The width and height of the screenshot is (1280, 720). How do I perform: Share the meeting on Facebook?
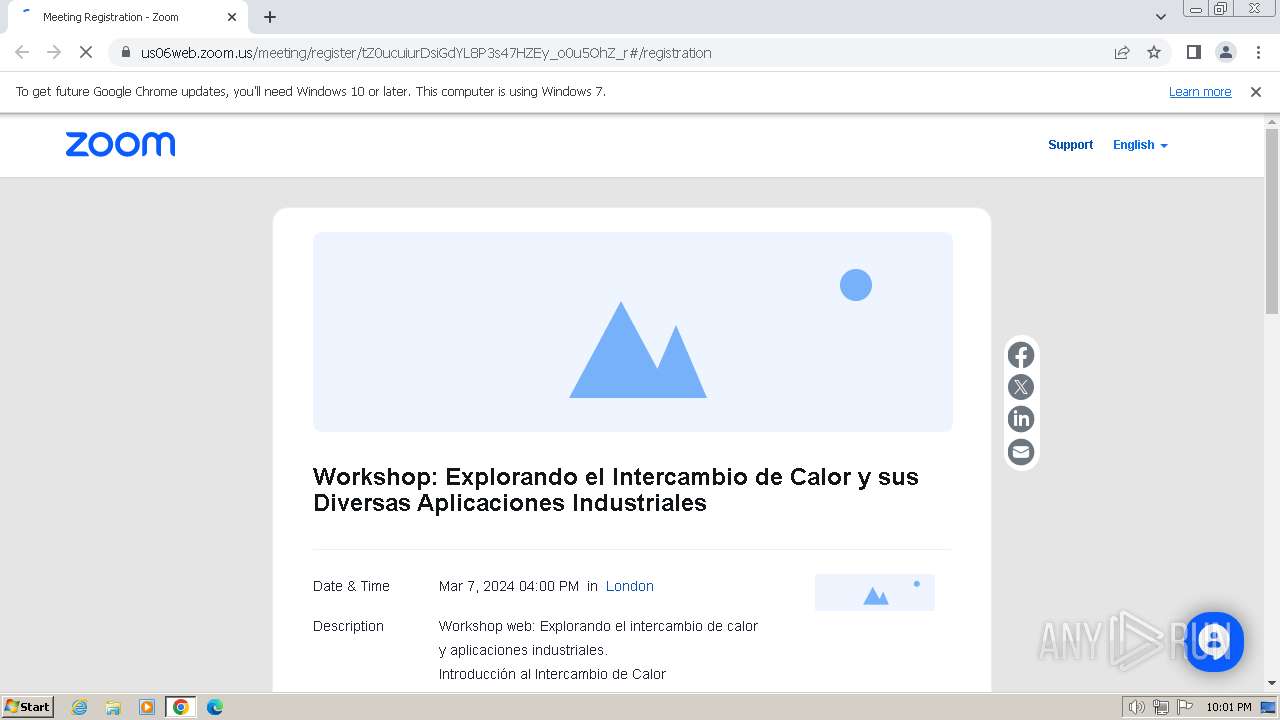point(1021,355)
